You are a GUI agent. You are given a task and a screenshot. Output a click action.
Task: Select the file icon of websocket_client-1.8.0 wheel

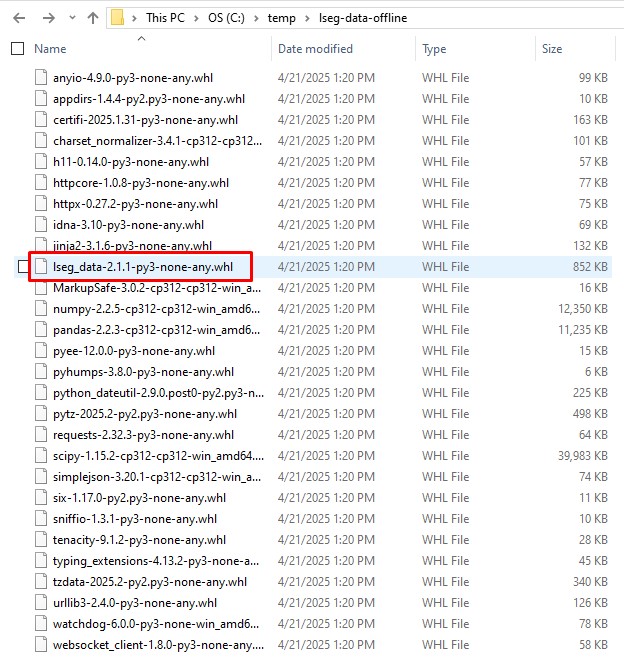[40, 645]
